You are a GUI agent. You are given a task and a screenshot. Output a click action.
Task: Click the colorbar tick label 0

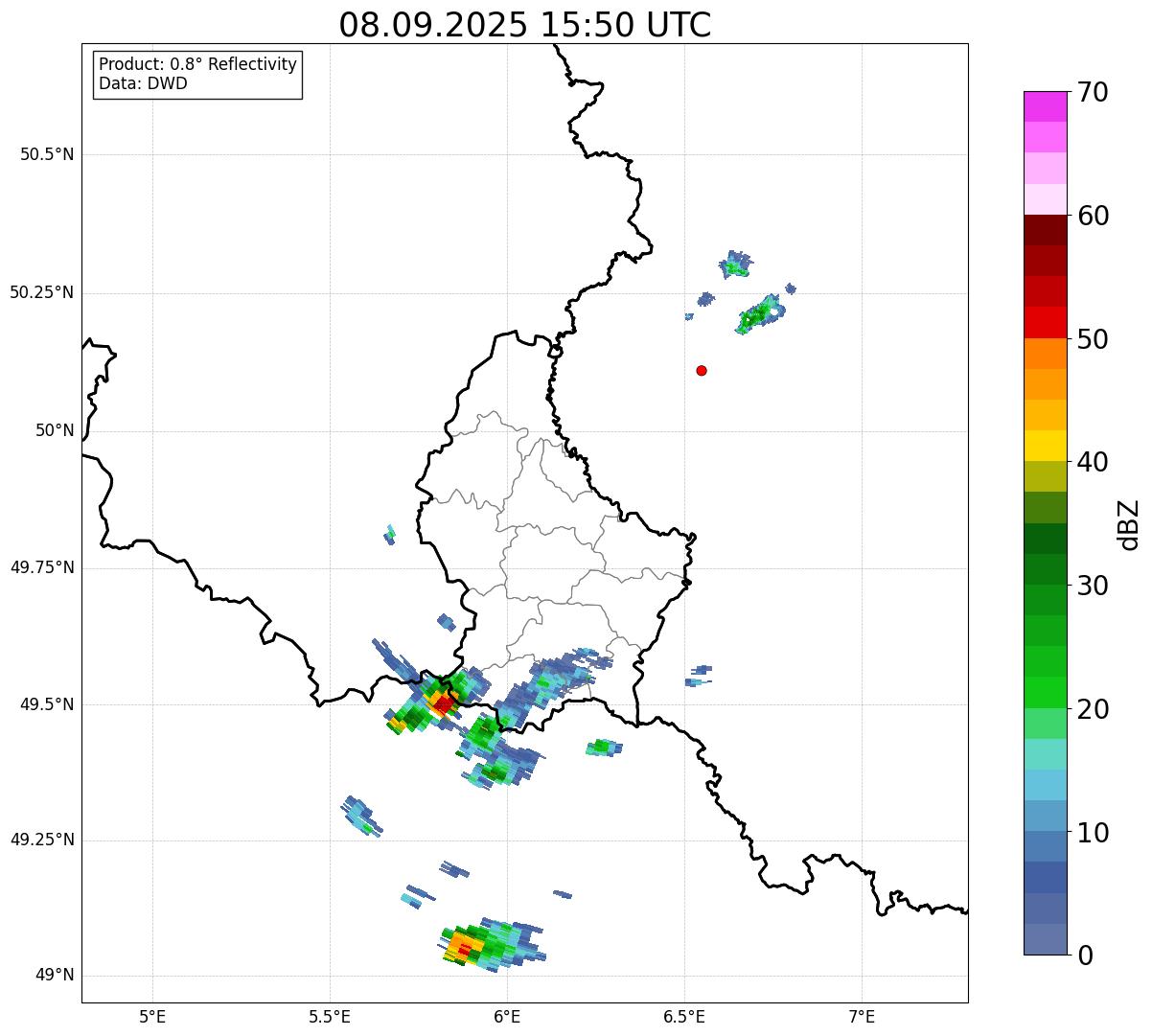pos(1085,955)
